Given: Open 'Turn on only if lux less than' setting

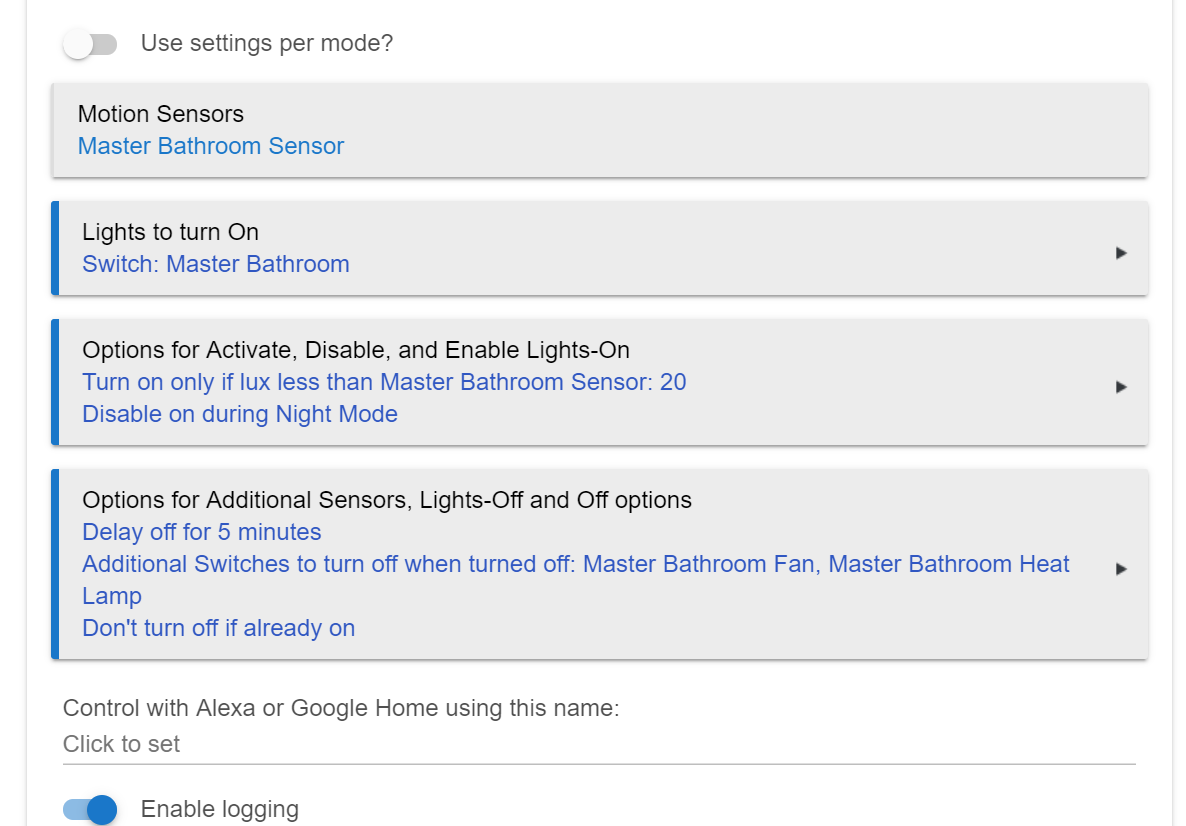Looking at the screenshot, I should [x=384, y=382].
